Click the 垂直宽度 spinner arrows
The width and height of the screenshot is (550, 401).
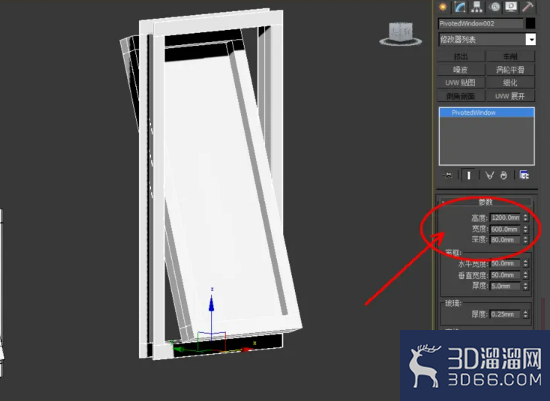click(525, 275)
